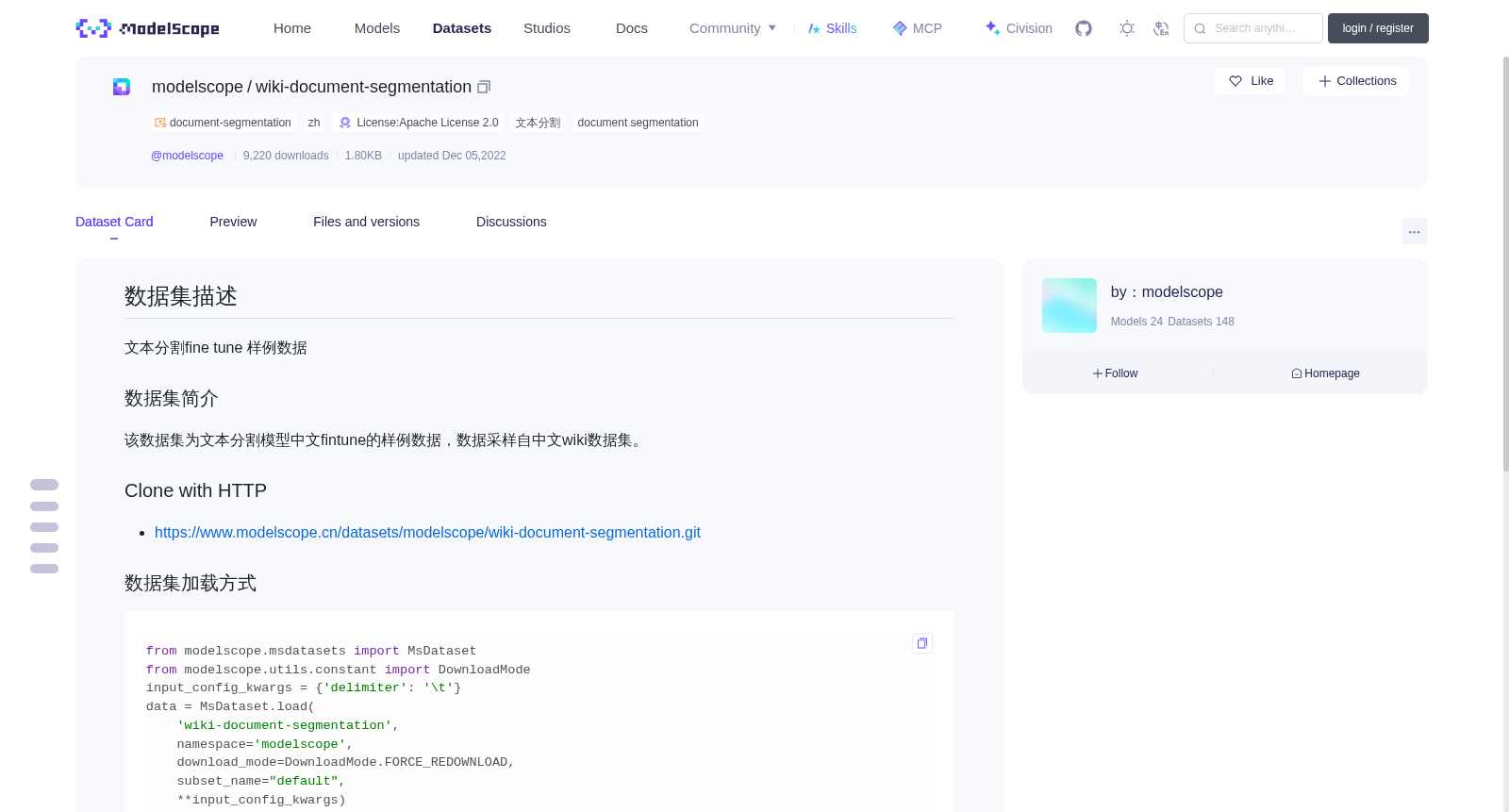Screen dimensions: 1509x812
Task: Click the modelscope organization avatar thumbnail
Action: [x=1070, y=306]
